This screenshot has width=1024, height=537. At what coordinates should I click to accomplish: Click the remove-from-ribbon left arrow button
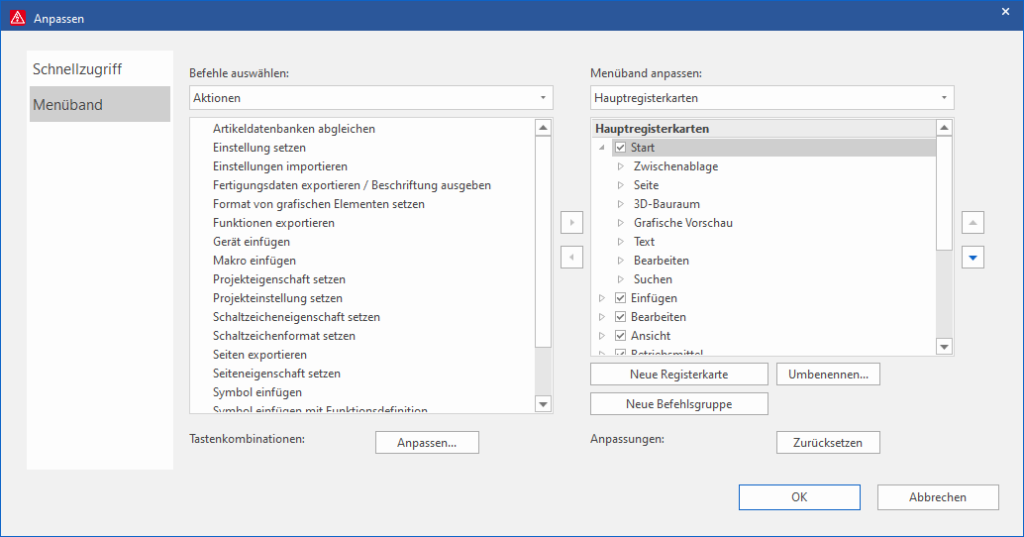point(570,258)
